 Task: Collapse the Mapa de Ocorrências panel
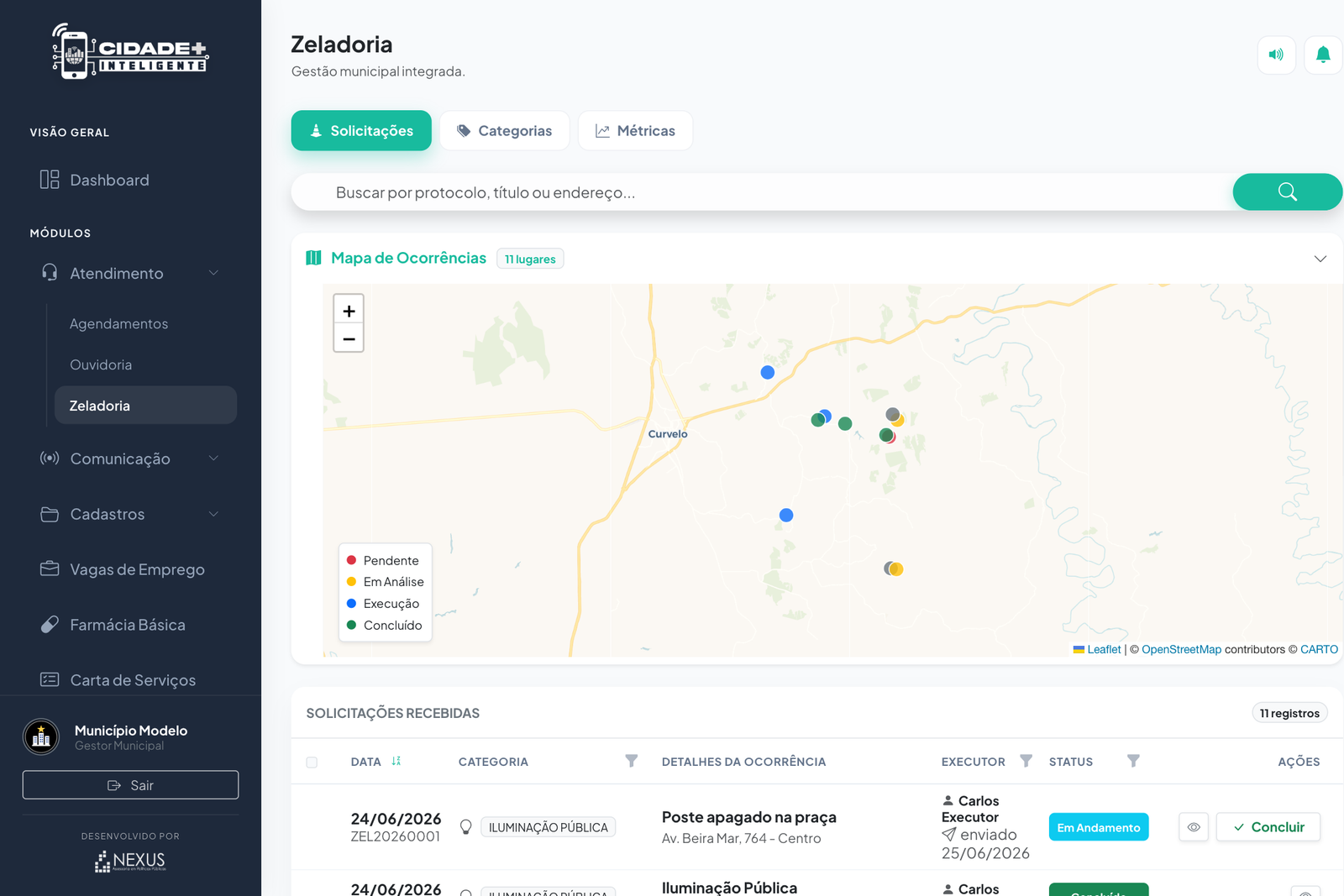pos(1320,259)
